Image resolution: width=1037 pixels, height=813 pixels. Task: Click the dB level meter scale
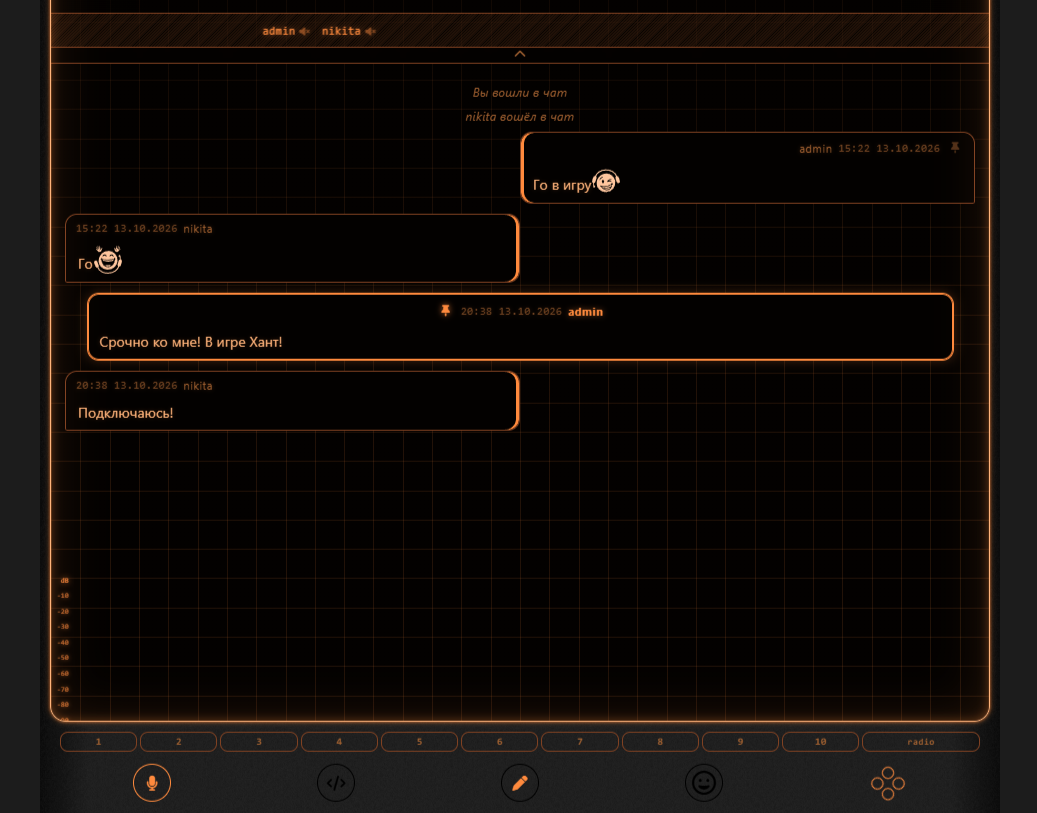[63, 648]
